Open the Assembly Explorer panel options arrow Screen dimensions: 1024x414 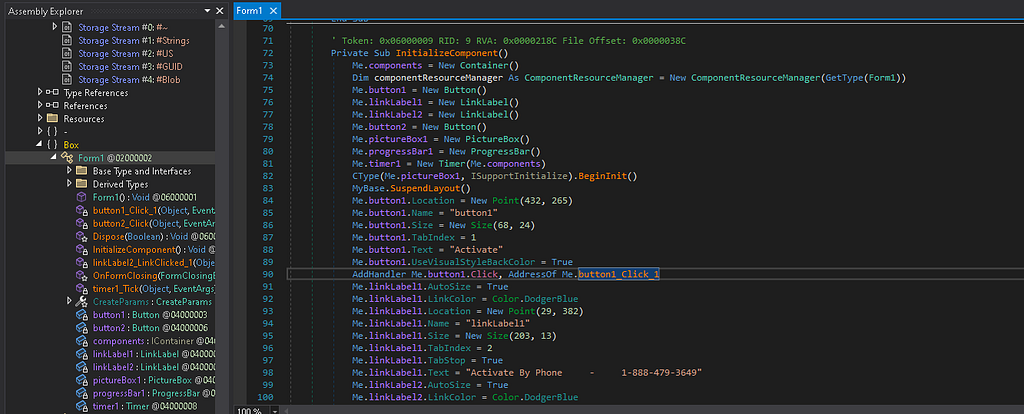(208, 11)
